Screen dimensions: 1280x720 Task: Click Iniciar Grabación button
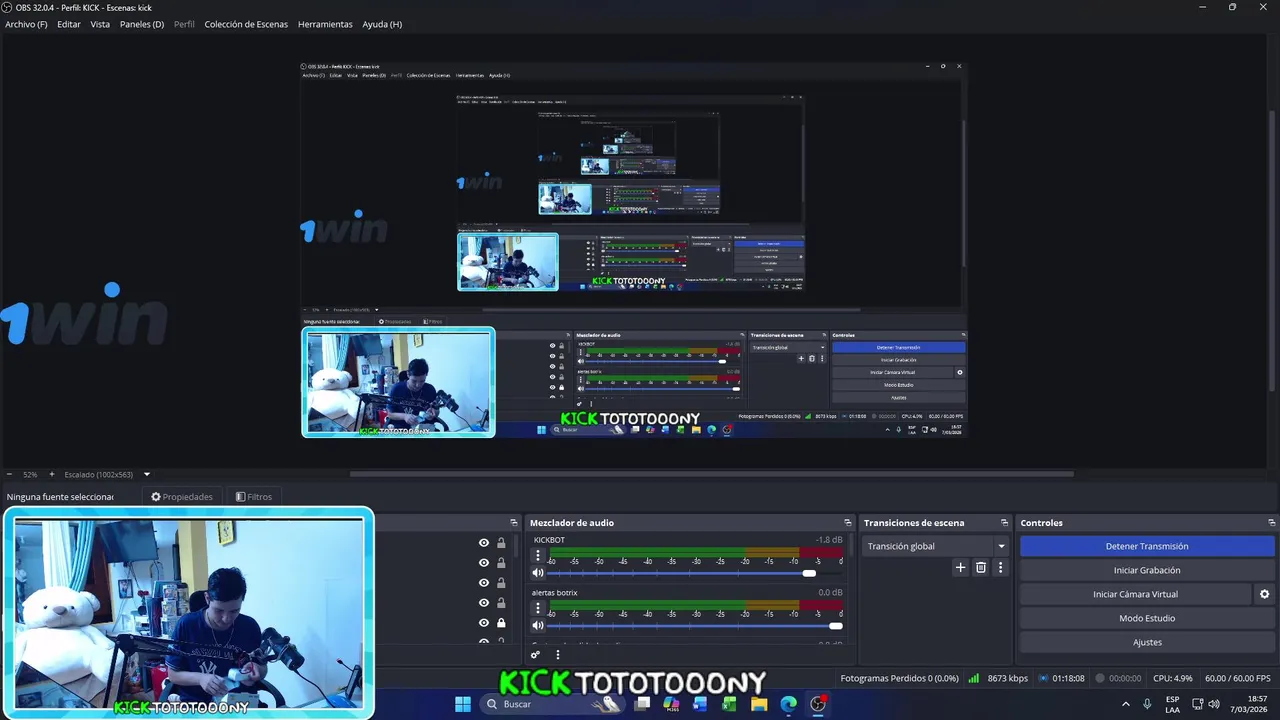[x=1147, y=570]
